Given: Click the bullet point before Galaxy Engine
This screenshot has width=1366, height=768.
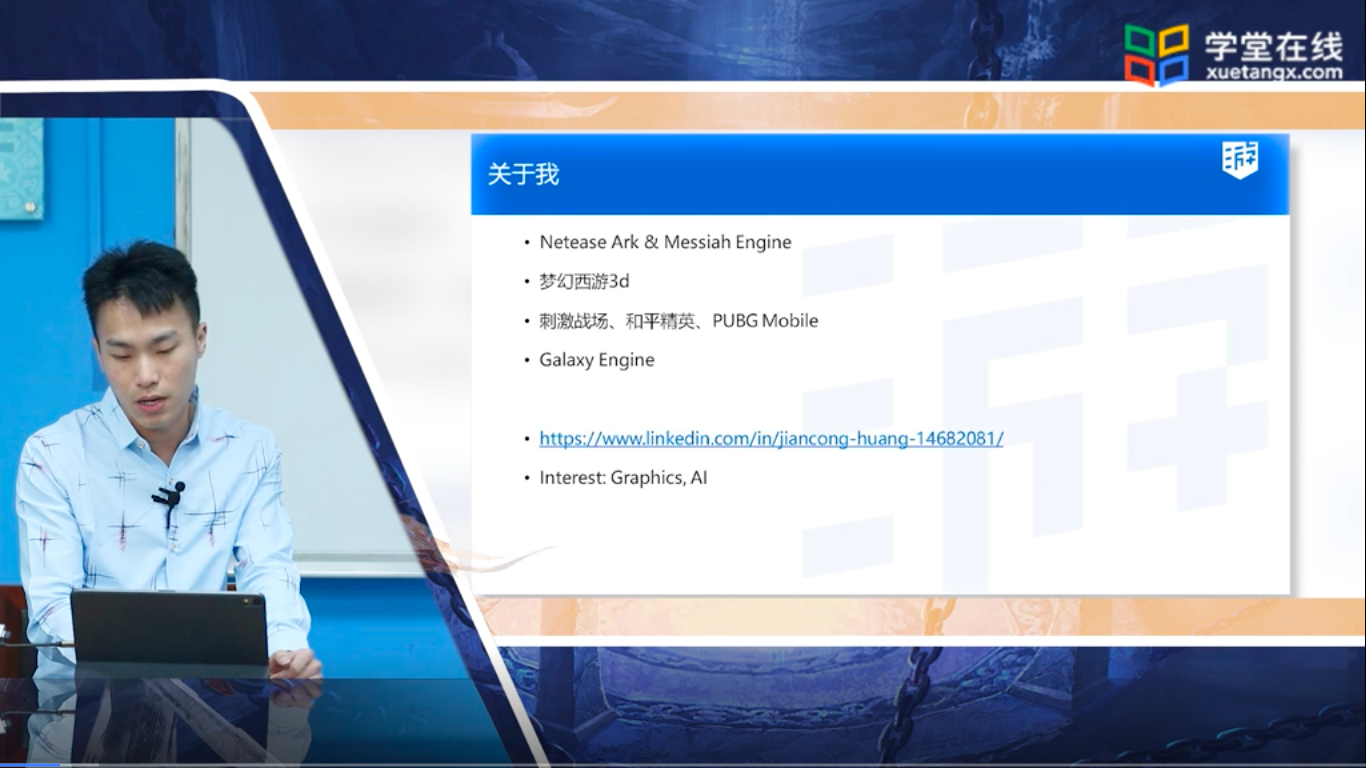Looking at the screenshot, I should (528, 360).
